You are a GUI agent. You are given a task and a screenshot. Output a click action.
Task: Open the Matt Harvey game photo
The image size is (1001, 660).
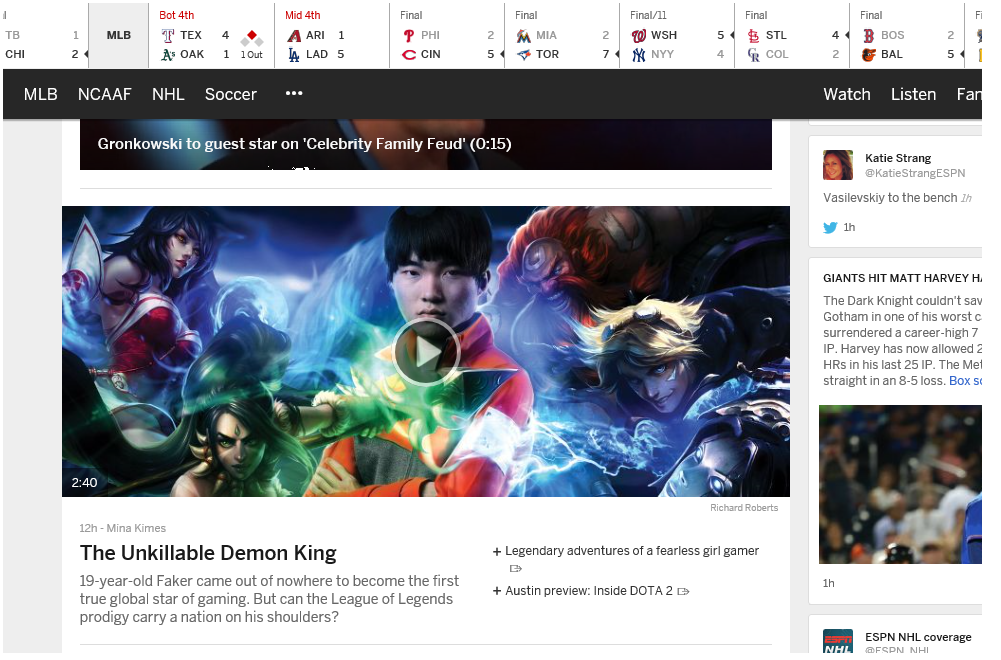click(900, 484)
